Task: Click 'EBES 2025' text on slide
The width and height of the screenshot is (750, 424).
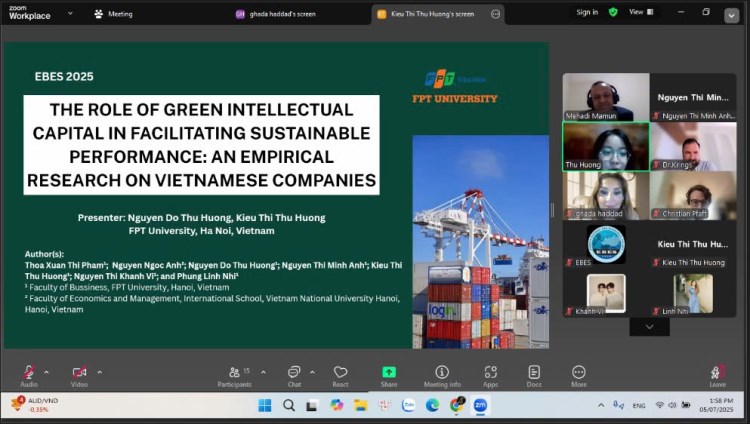Action: [x=64, y=77]
